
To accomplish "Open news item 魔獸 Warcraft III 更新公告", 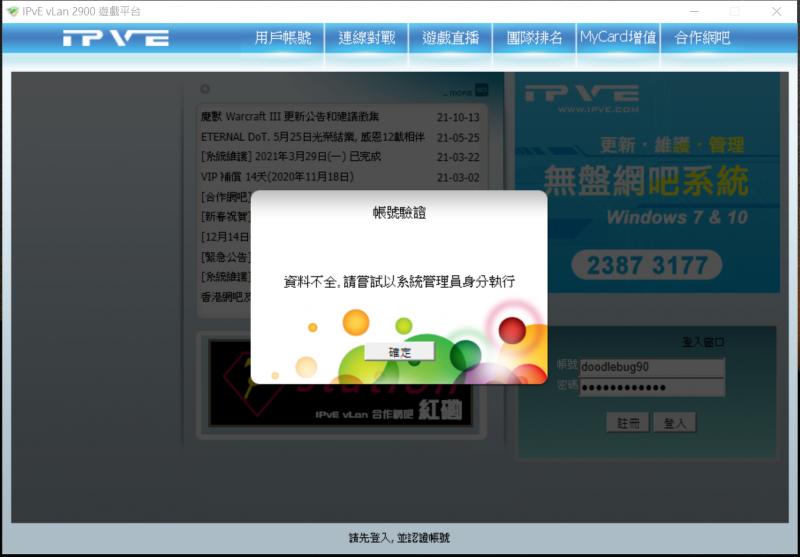I will pos(290,117).
